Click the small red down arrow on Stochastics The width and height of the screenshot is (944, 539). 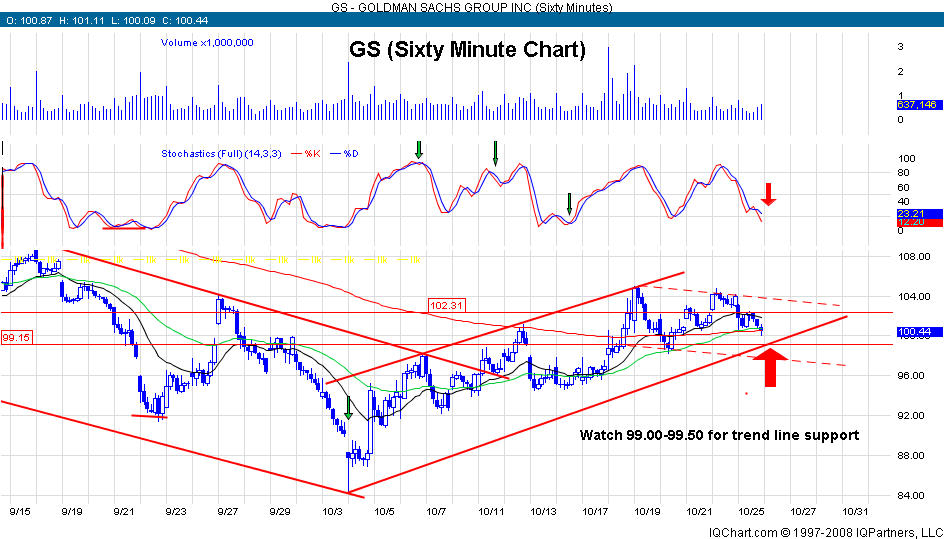[x=768, y=192]
